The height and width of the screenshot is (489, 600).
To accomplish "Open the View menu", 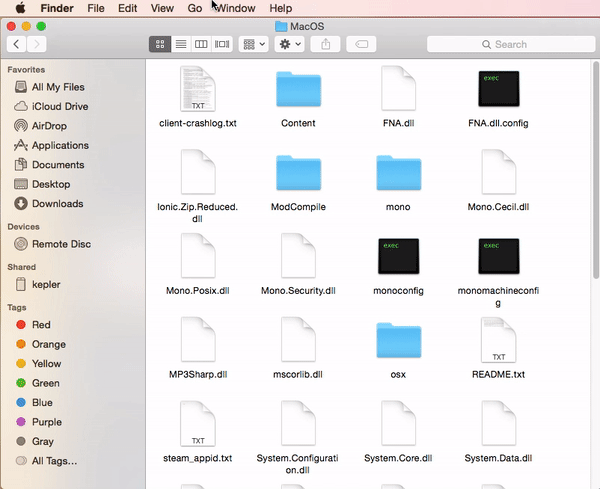I will pyautogui.click(x=162, y=8).
